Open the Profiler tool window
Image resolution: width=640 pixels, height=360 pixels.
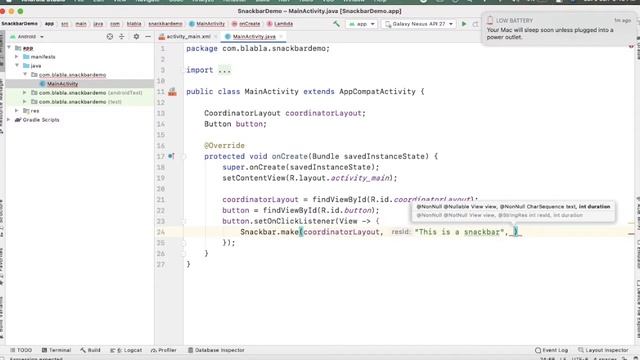163,350
